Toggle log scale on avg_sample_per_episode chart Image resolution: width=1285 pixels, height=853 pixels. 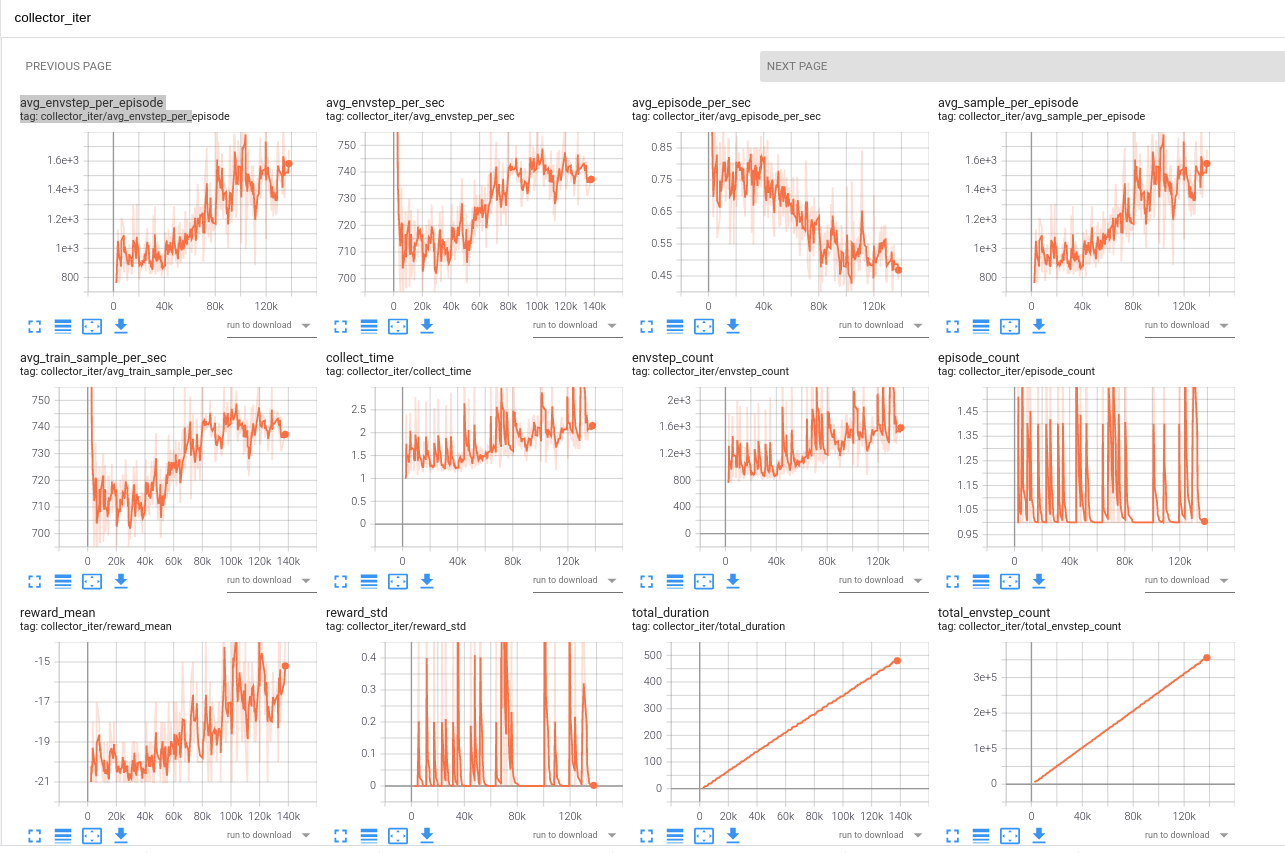point(981,326)
